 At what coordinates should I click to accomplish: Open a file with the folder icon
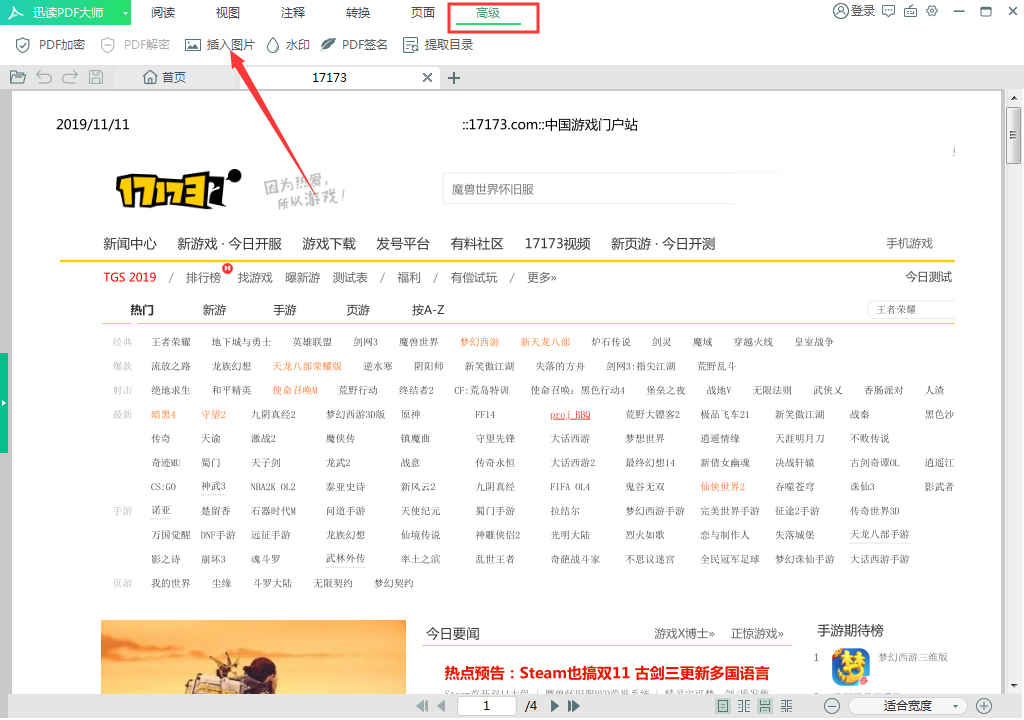pyautogui.click(x=17, y=76)
